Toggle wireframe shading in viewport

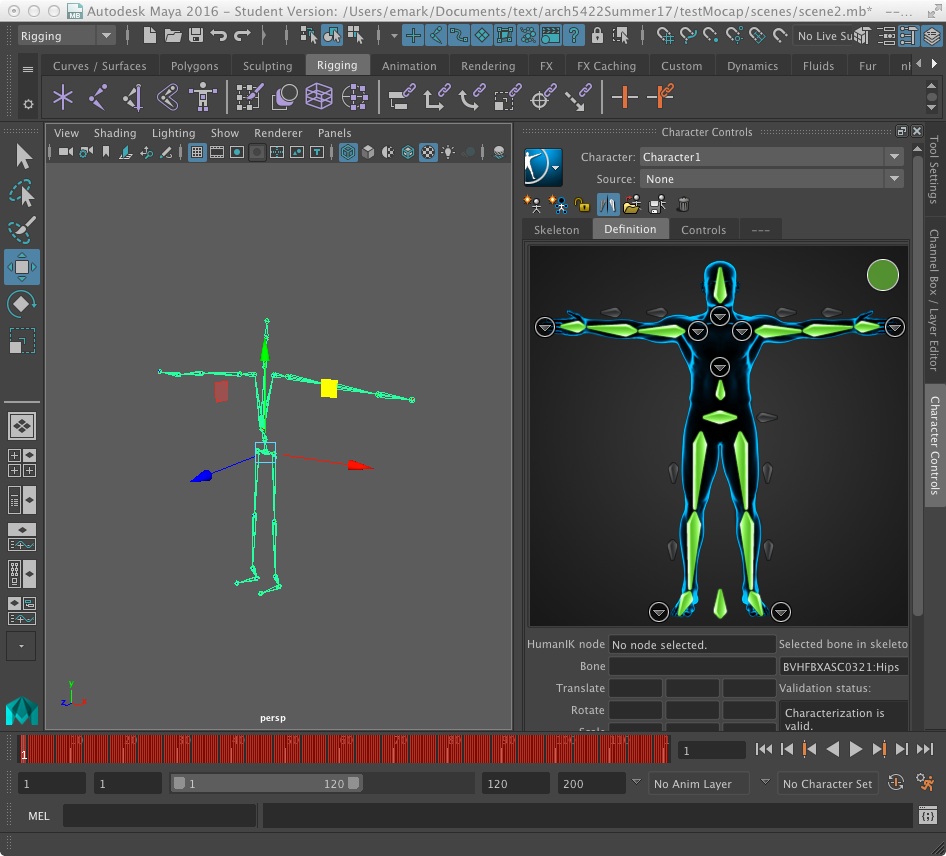click(x=348, y=153)
